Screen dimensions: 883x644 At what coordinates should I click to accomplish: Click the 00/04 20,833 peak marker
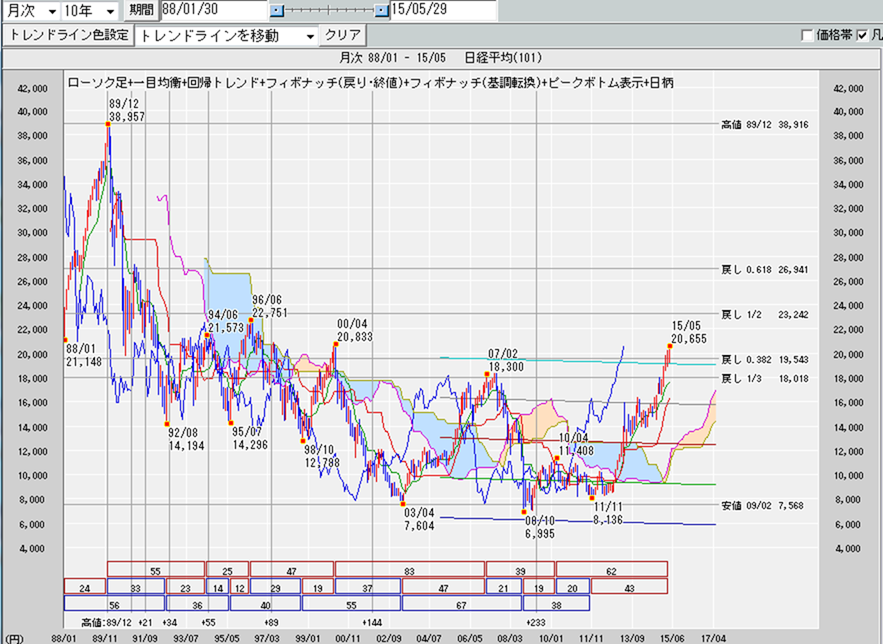(x=336, y=343)
